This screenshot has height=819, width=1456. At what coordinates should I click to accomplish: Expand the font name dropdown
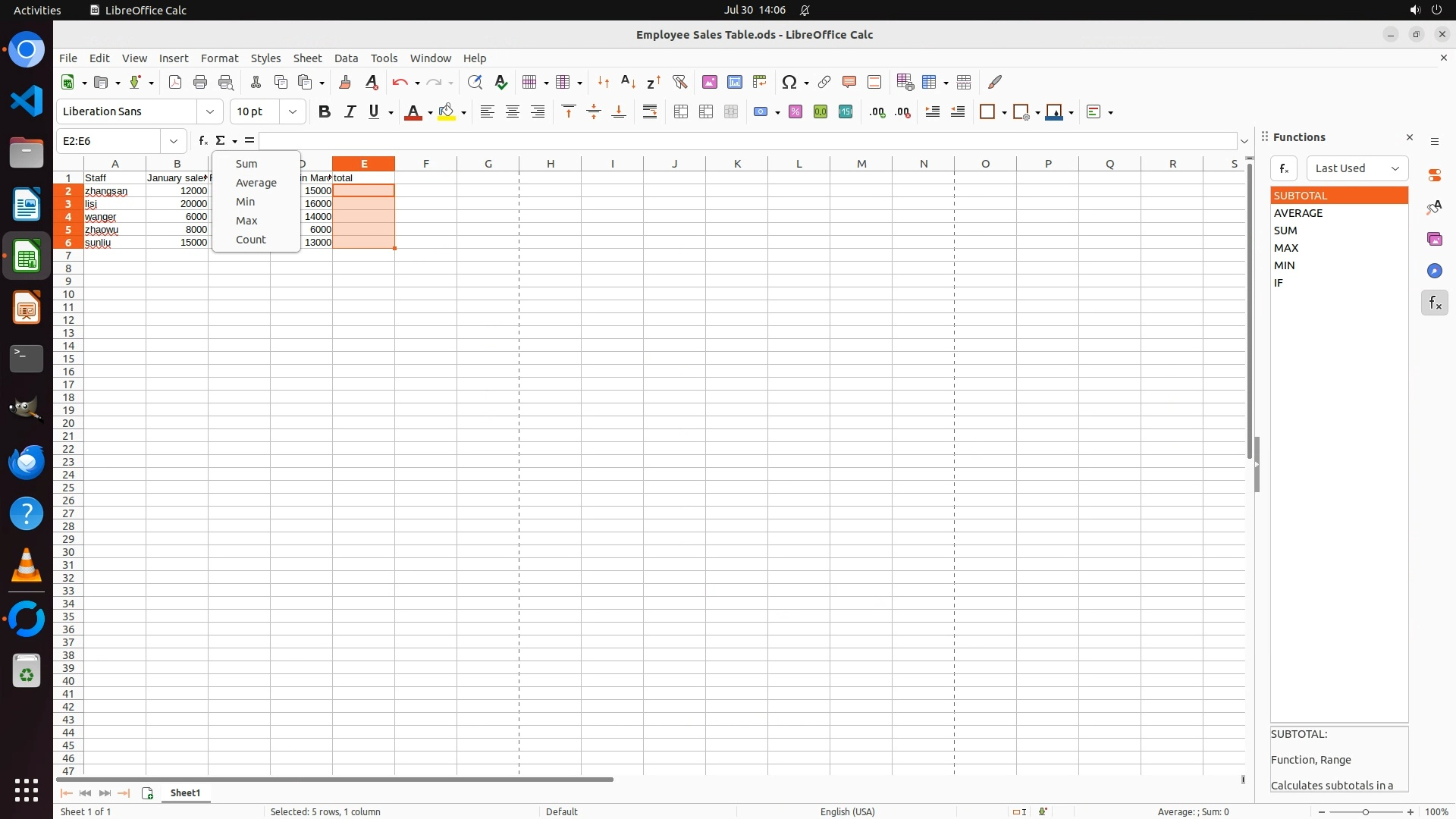tap(210, 111)
